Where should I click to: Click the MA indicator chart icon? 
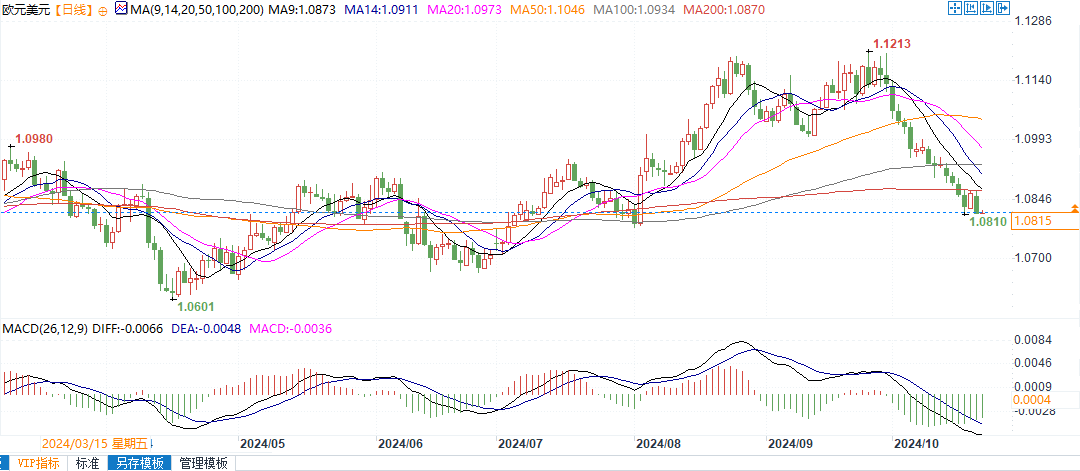click(121, 9)
